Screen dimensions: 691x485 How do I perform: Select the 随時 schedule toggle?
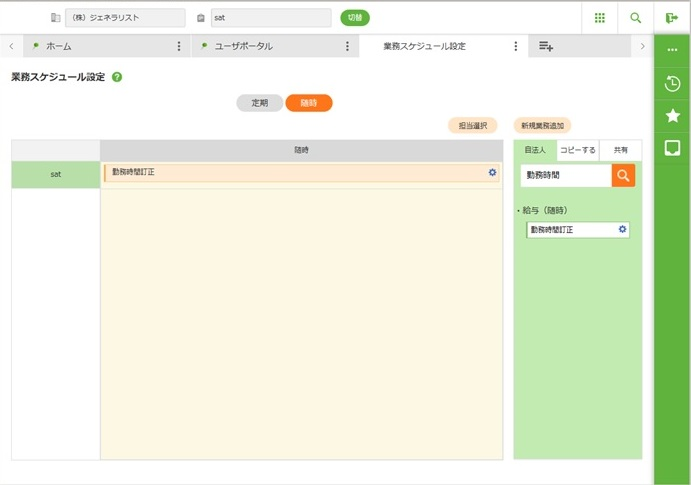pyautogui.click(x=309, y=103)
